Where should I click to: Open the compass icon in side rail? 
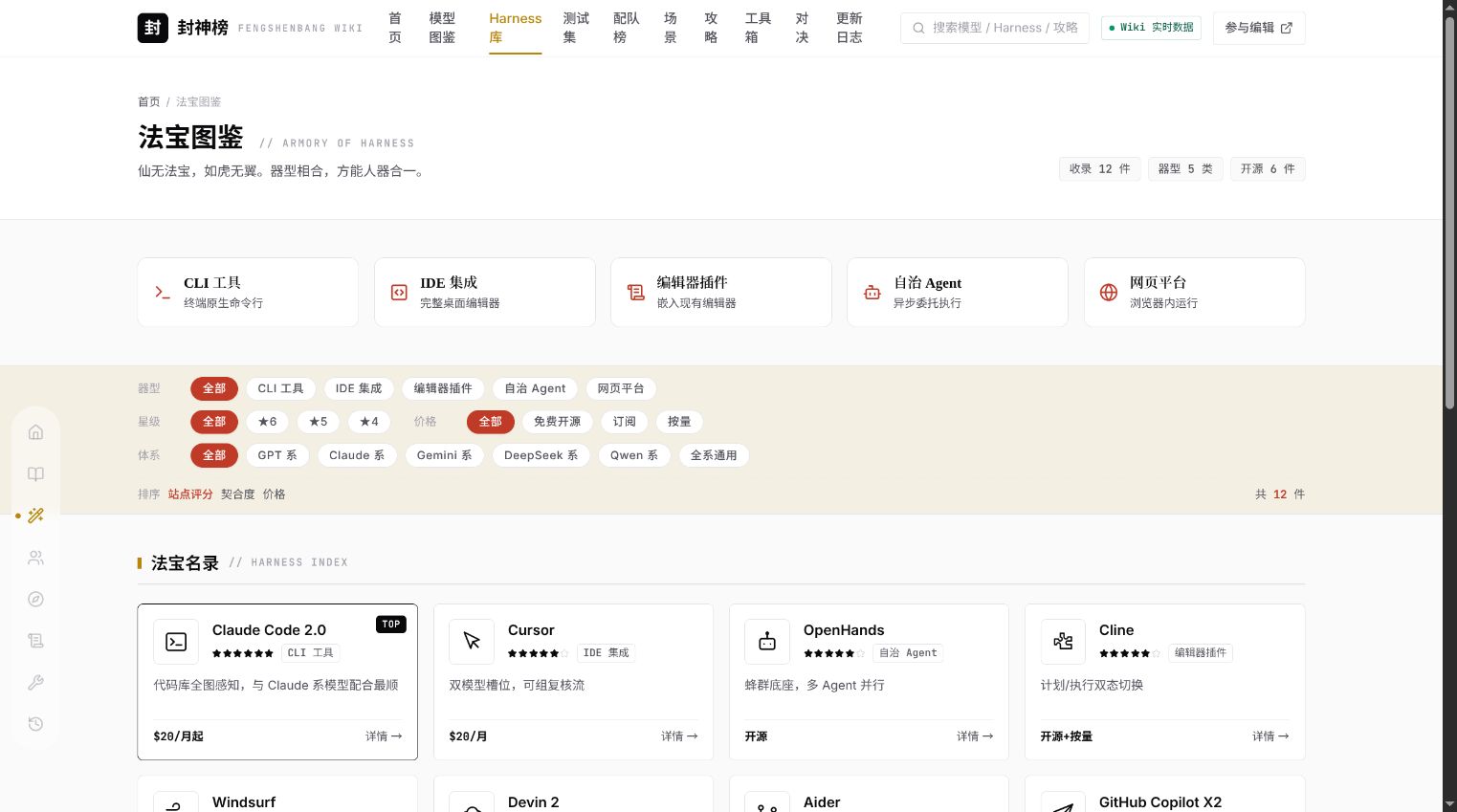pyautogui.click(x=35, y=600)
